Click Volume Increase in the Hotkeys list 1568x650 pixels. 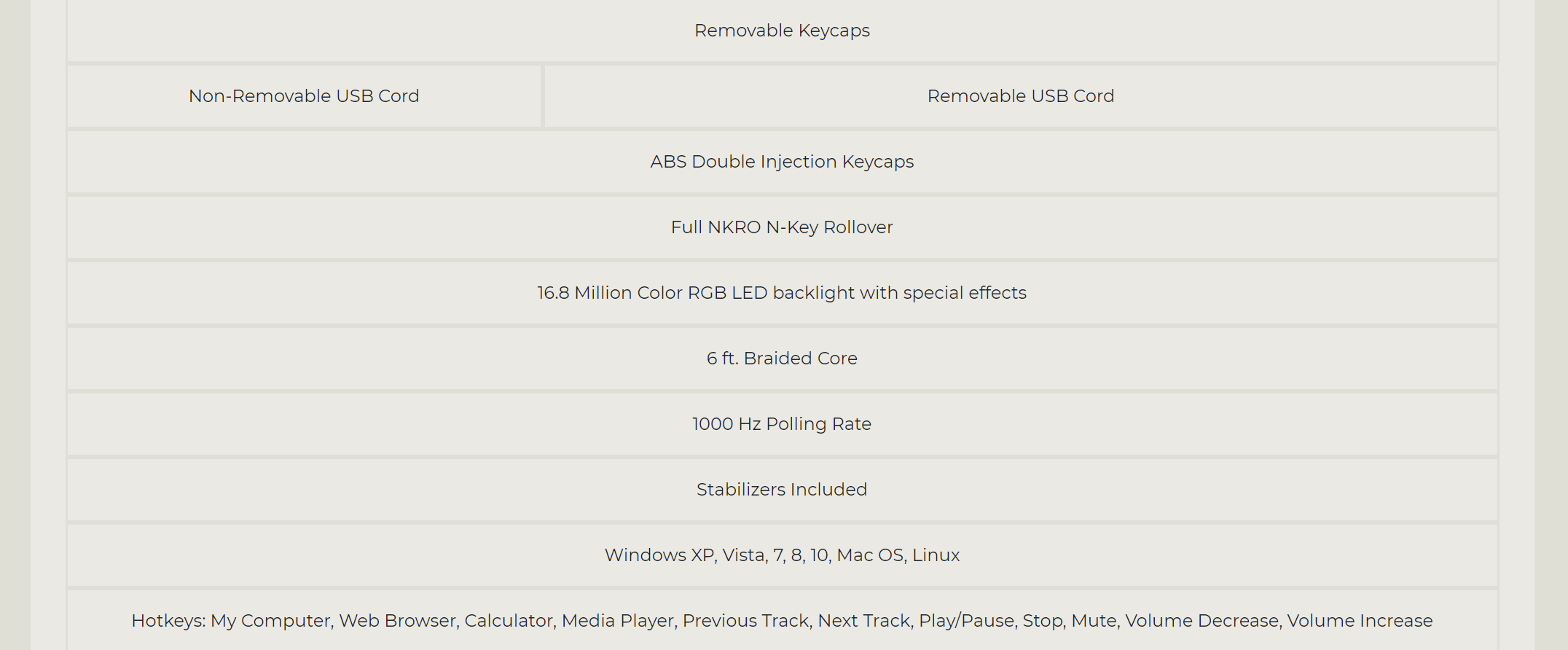[x=1360, y=621]
